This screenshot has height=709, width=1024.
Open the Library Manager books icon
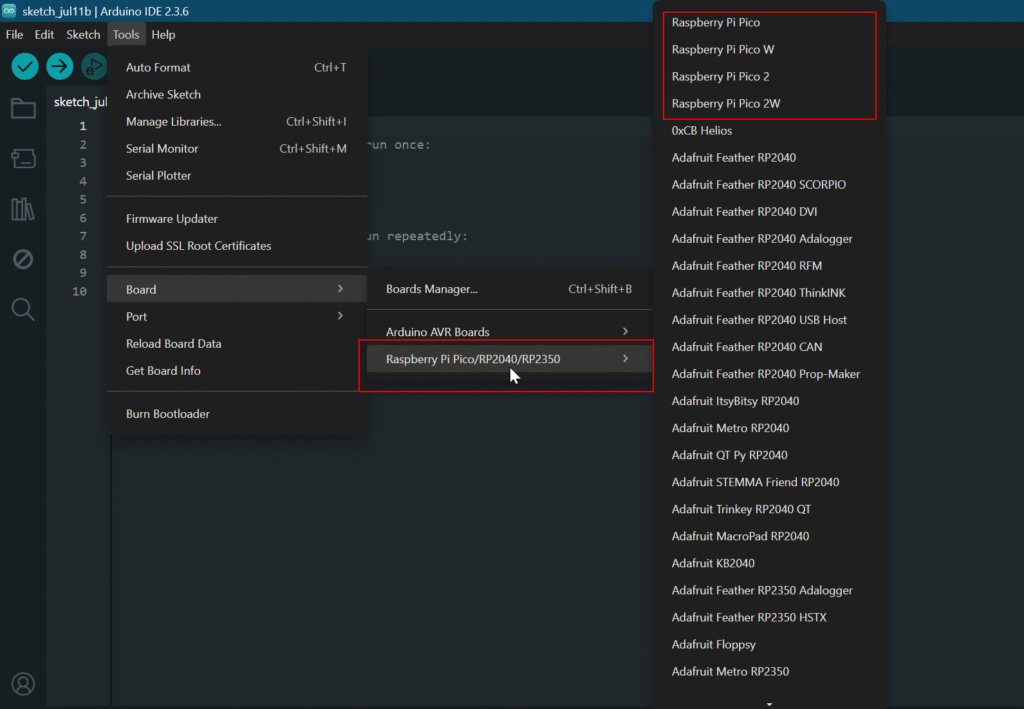23,209
